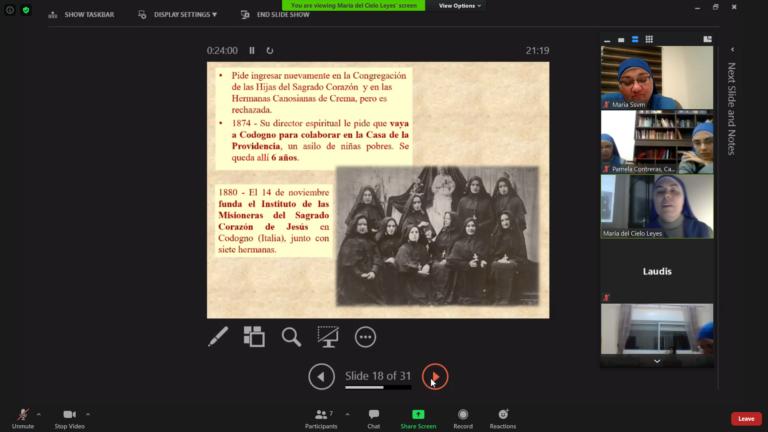Leave the meeting
The width and height of the screenshot is (768, 432).
pos(745,418)
